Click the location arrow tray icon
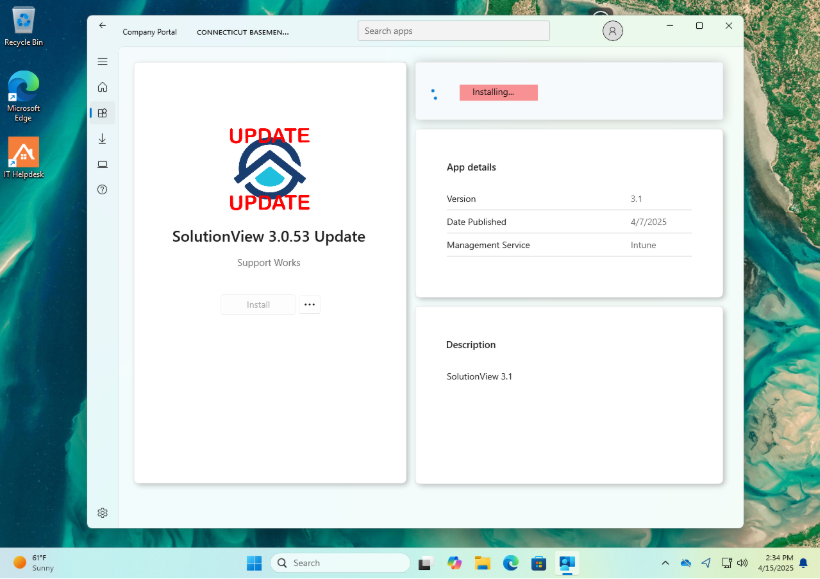Viewport: 820px width, 579px height. point(706,563)
